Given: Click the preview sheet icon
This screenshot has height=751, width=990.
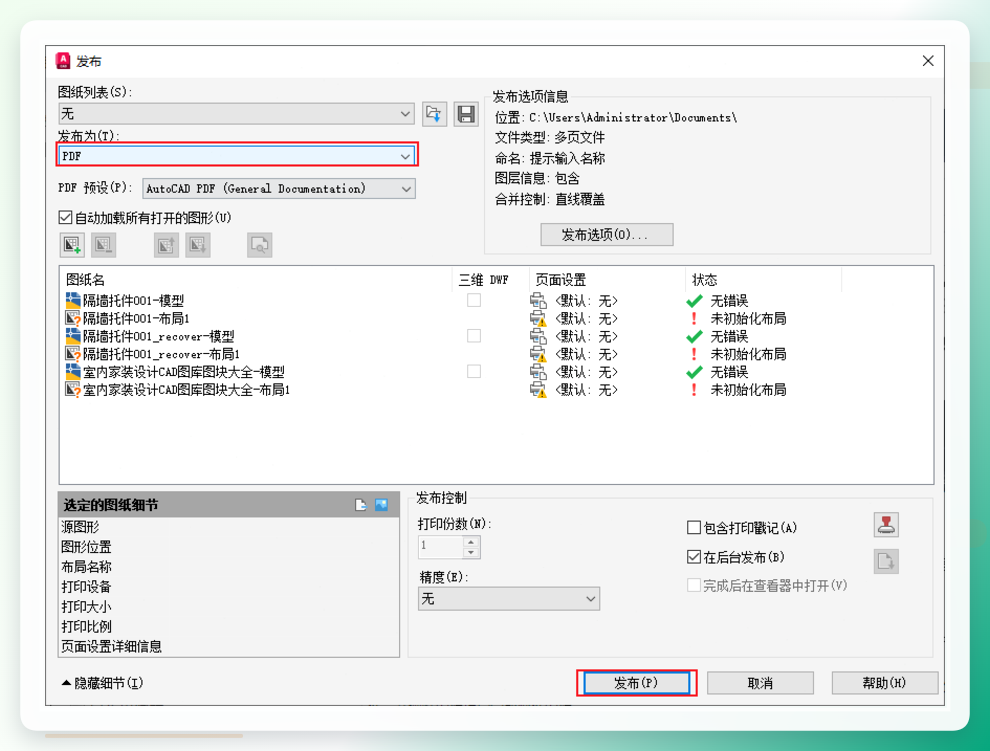Looking at the screenshot, I should point(259,245).
